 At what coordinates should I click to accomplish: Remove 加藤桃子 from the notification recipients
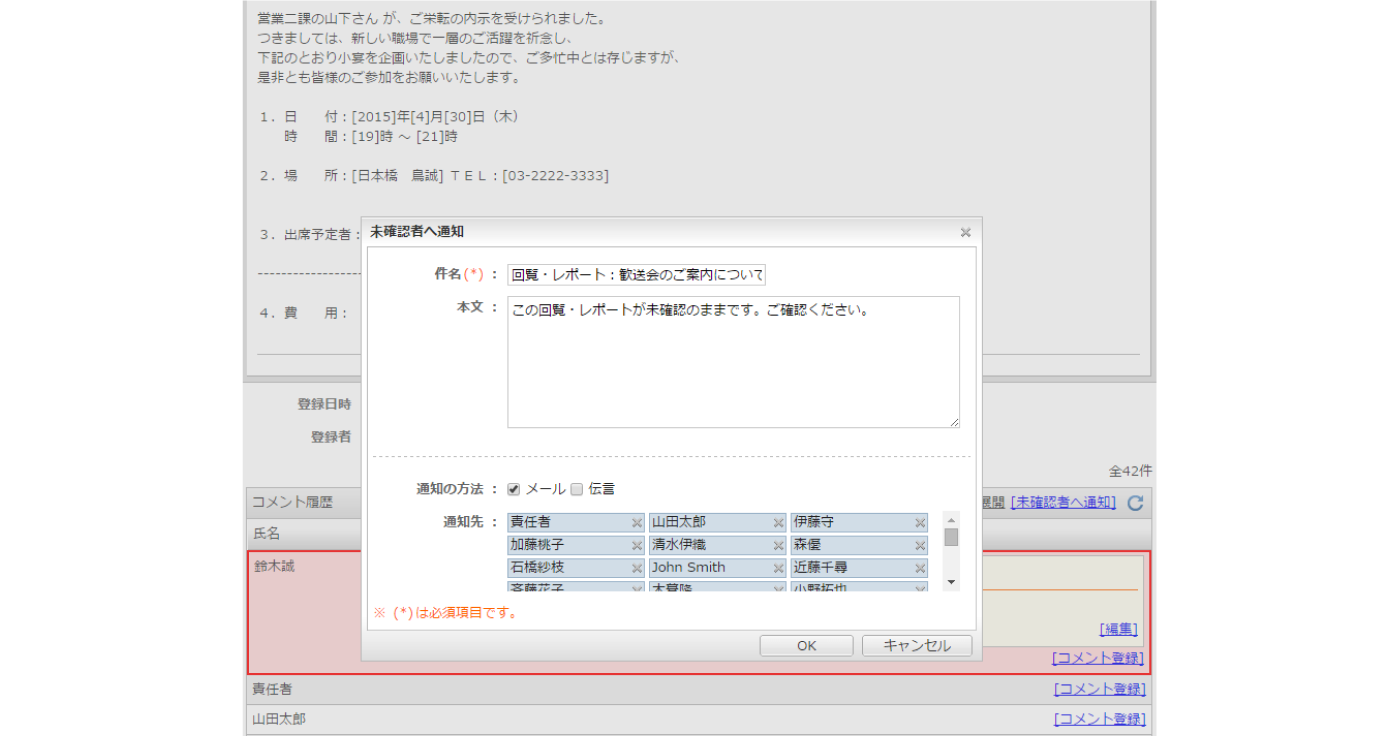(x=636, y=545)
